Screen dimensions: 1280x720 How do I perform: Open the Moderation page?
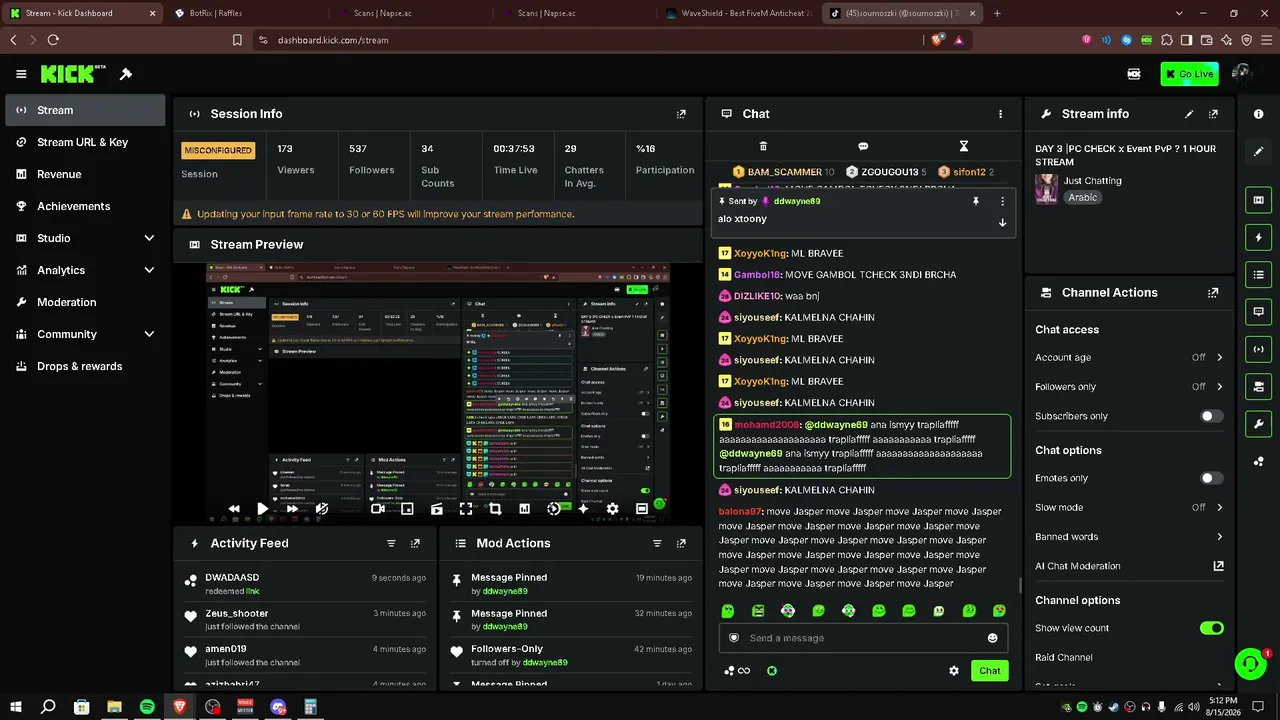(85, 302)
